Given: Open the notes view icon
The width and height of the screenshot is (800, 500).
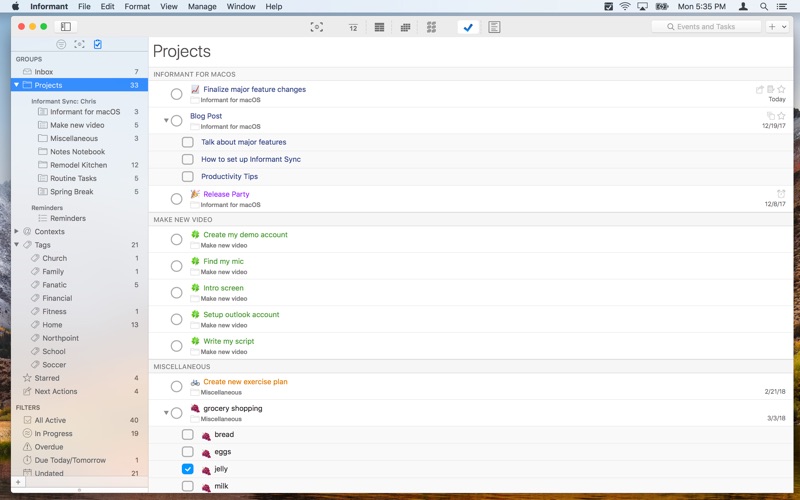Looking at the screenshot, I should (494, 27).
